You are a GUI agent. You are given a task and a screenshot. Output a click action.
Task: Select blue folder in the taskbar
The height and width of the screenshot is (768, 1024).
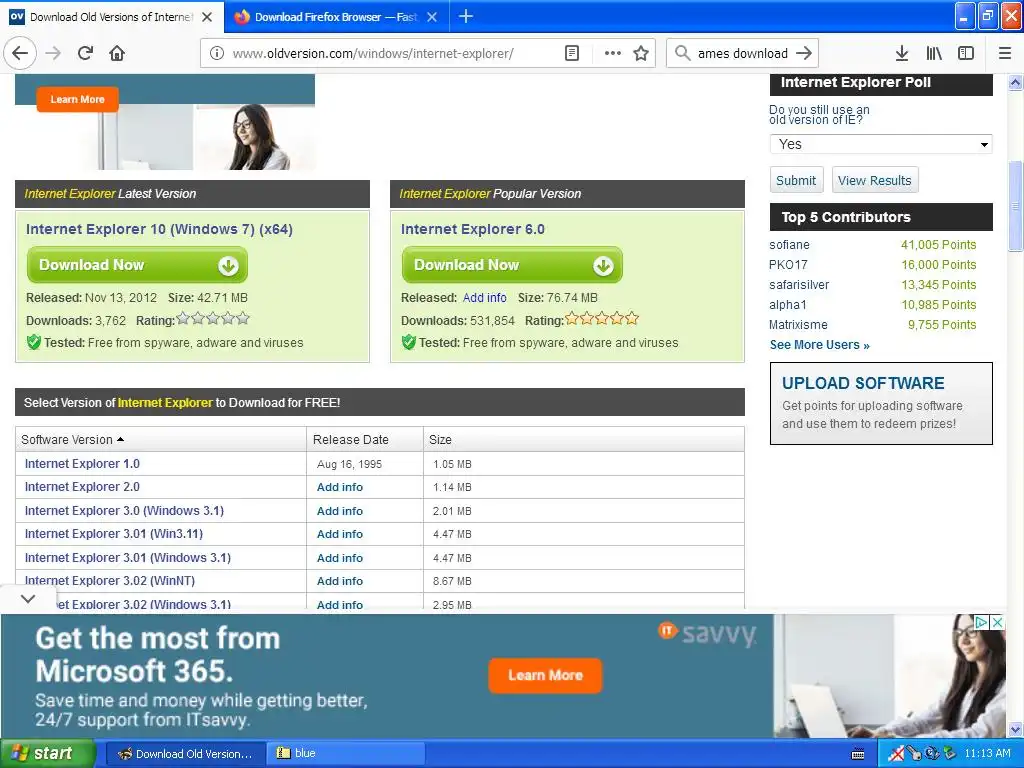(346, 754)
